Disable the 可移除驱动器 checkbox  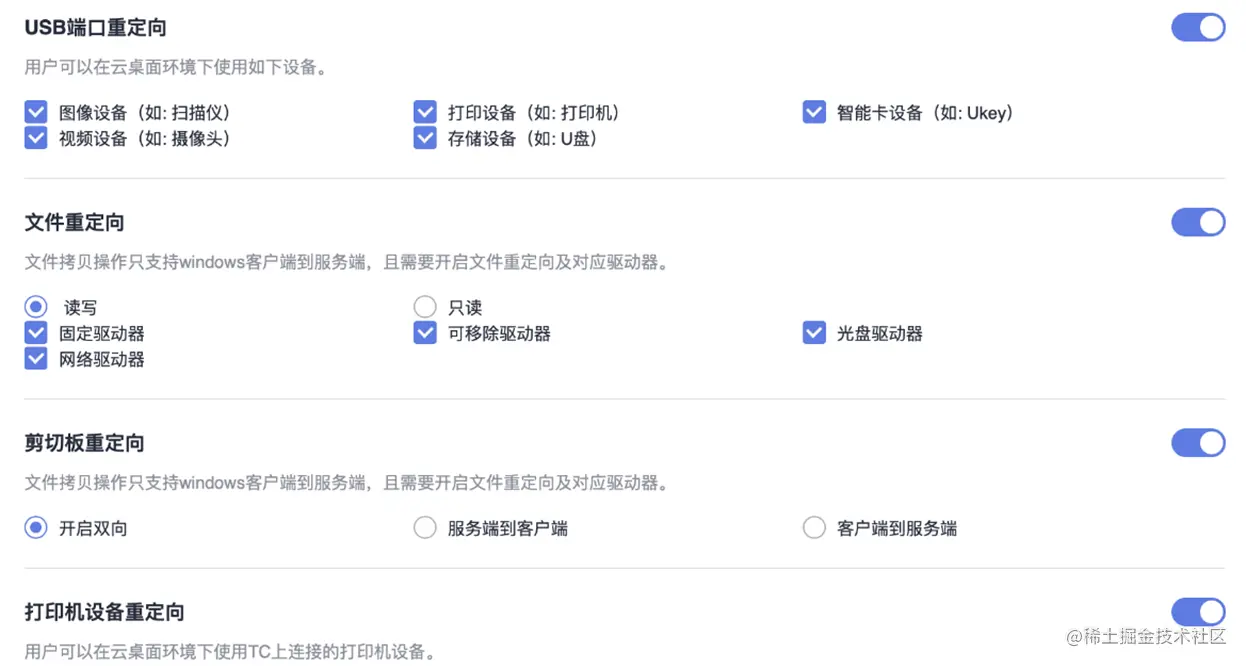point(425,333)
